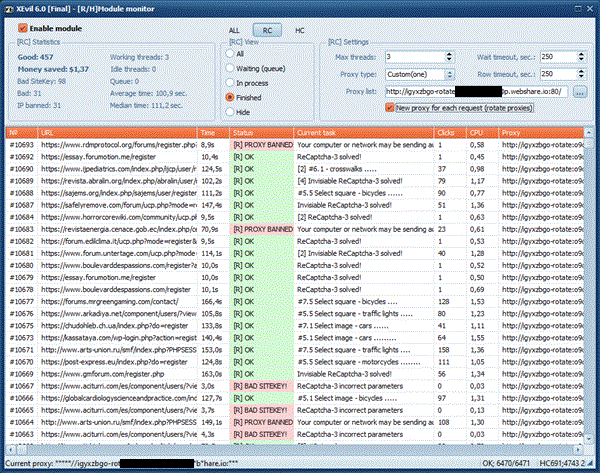Select row #10681 forum.untertage.com

coord(295,253)
